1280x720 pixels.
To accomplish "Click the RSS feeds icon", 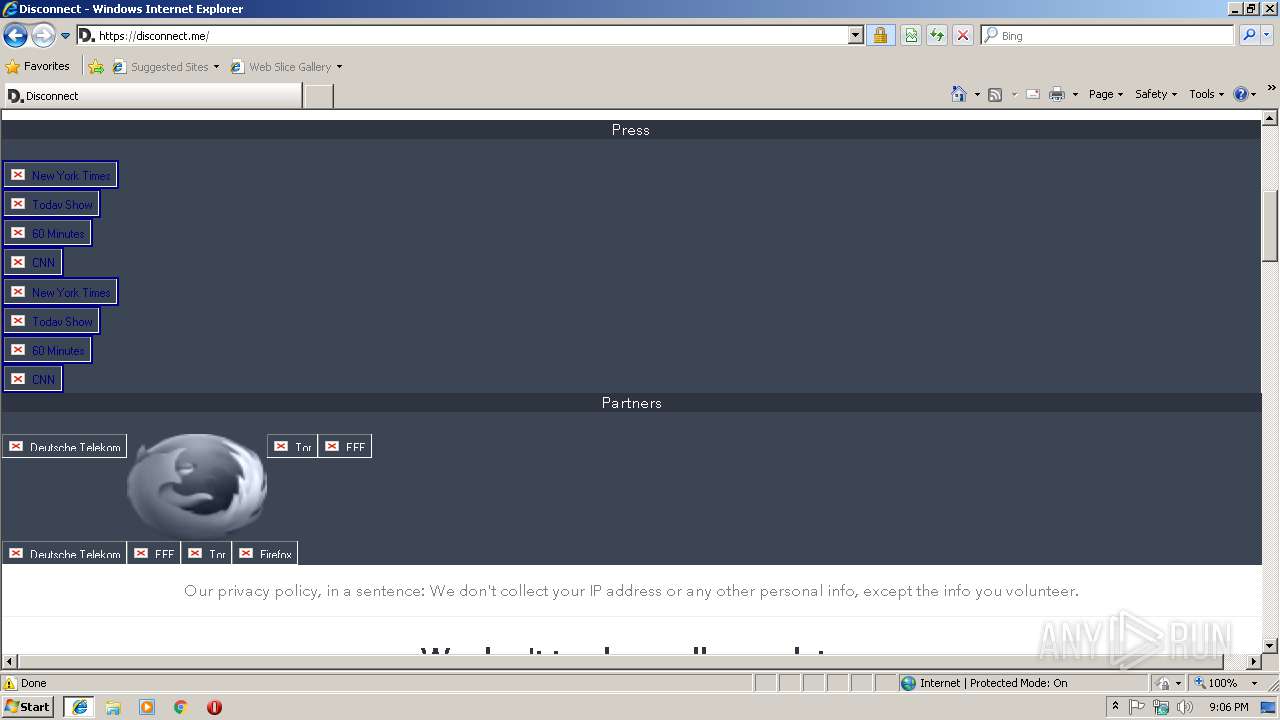I will coord(995,94).
